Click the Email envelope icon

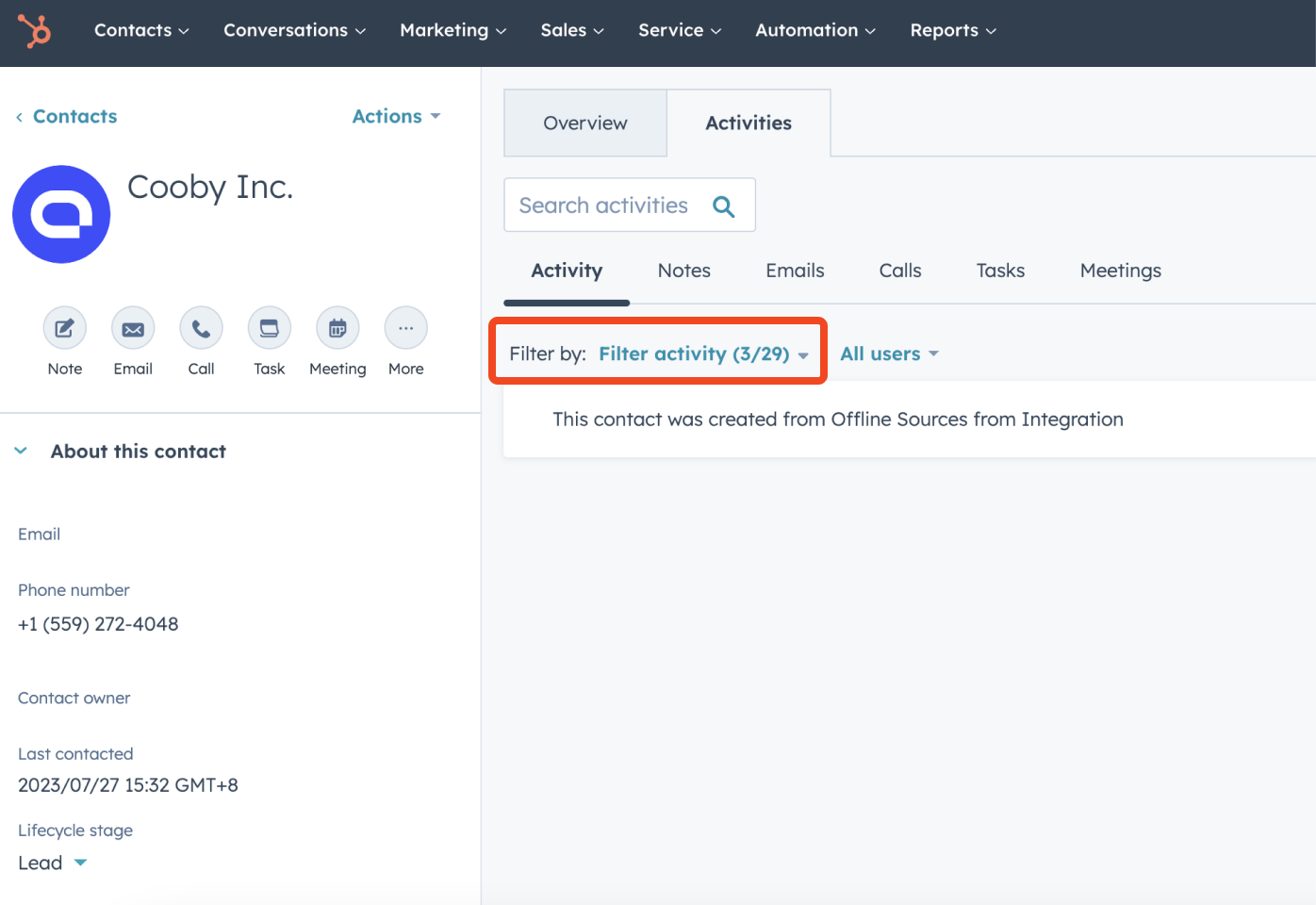click(x=133, y=328)
